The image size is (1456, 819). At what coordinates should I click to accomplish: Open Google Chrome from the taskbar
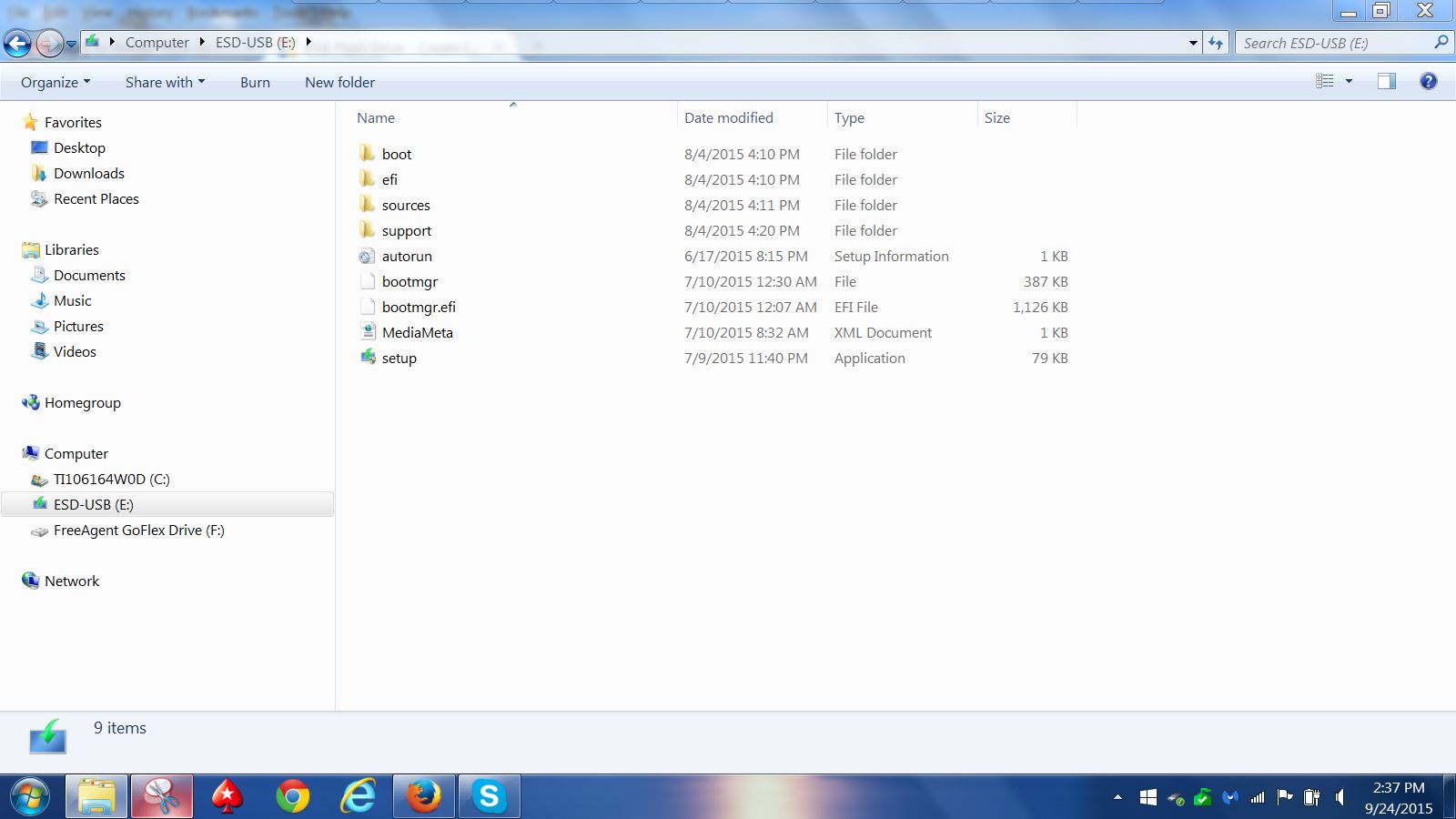tap(292, 796)
